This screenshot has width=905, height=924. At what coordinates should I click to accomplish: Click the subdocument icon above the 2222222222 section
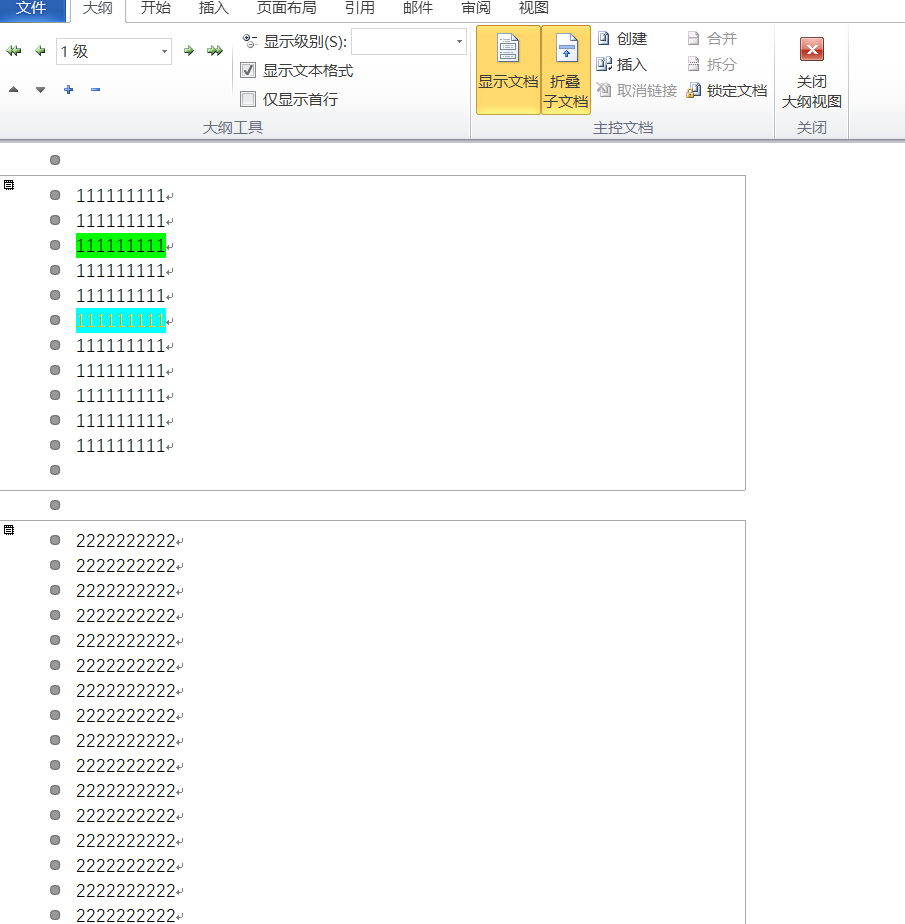(9, 530)
